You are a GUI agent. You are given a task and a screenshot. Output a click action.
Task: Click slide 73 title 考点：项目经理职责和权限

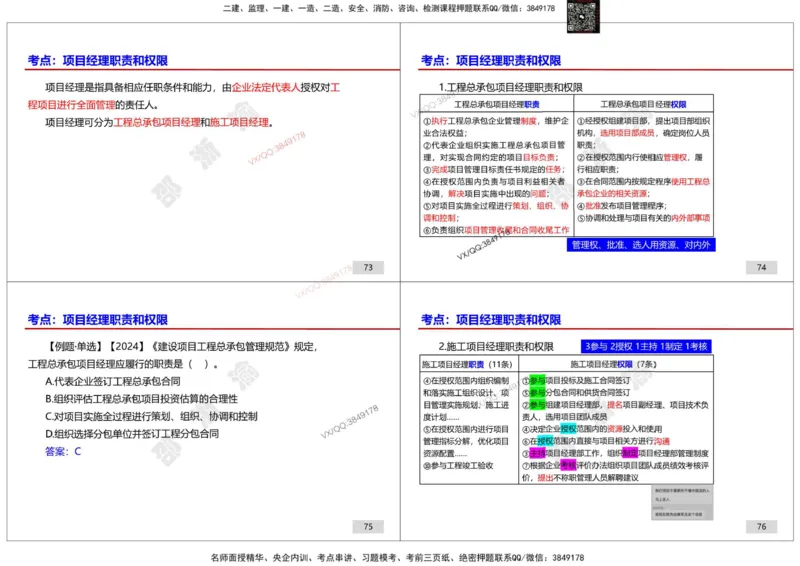[x=98, y=60]
